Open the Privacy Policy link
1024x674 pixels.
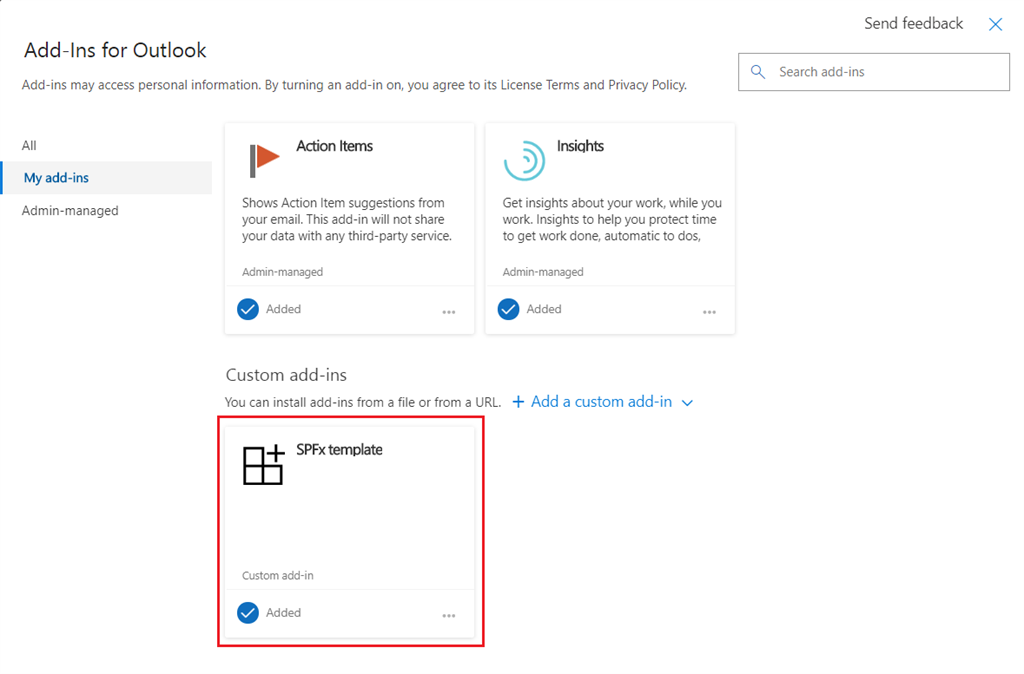tap(644, 85)
